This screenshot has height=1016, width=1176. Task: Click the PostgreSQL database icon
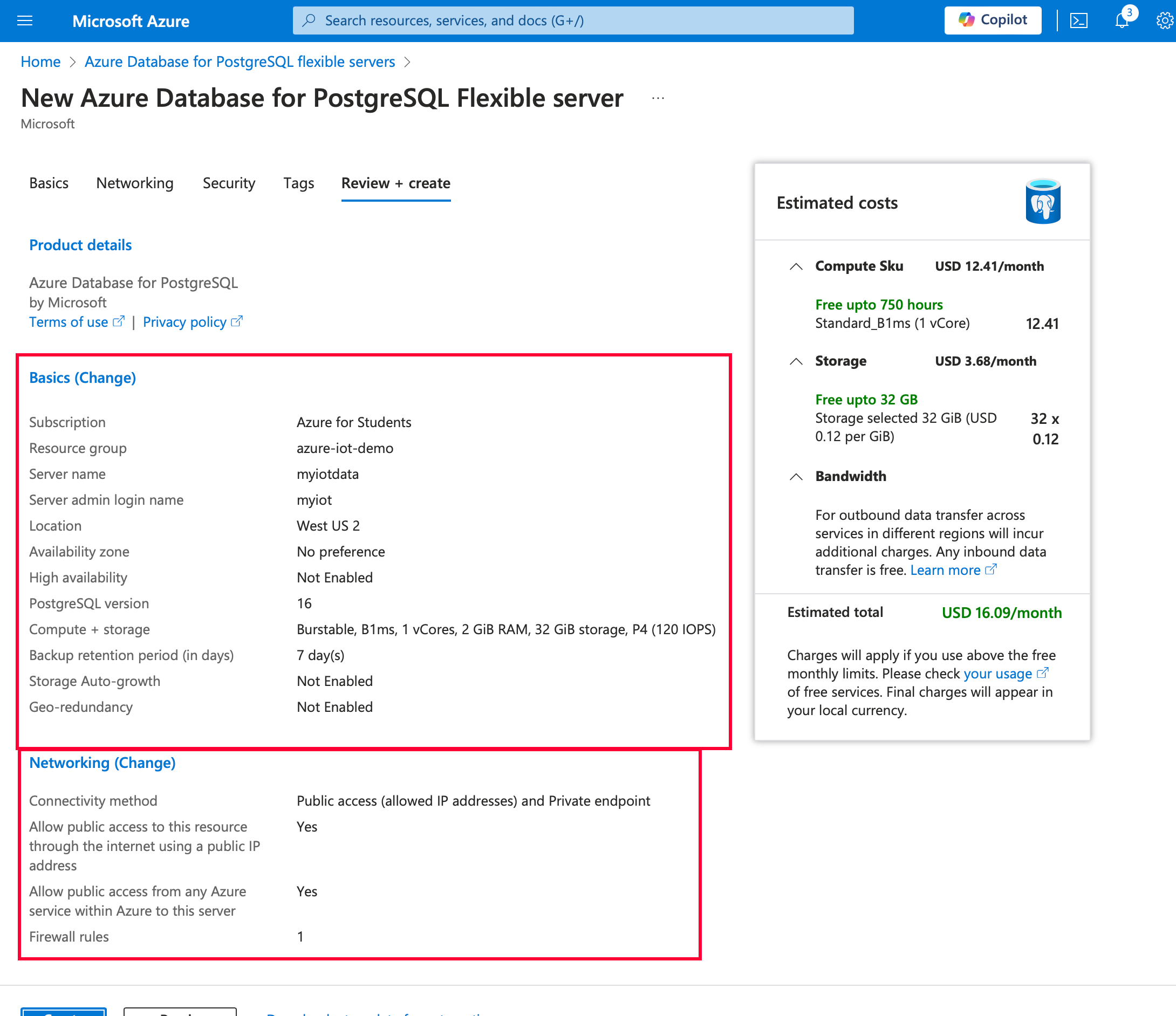[1043, 202]
